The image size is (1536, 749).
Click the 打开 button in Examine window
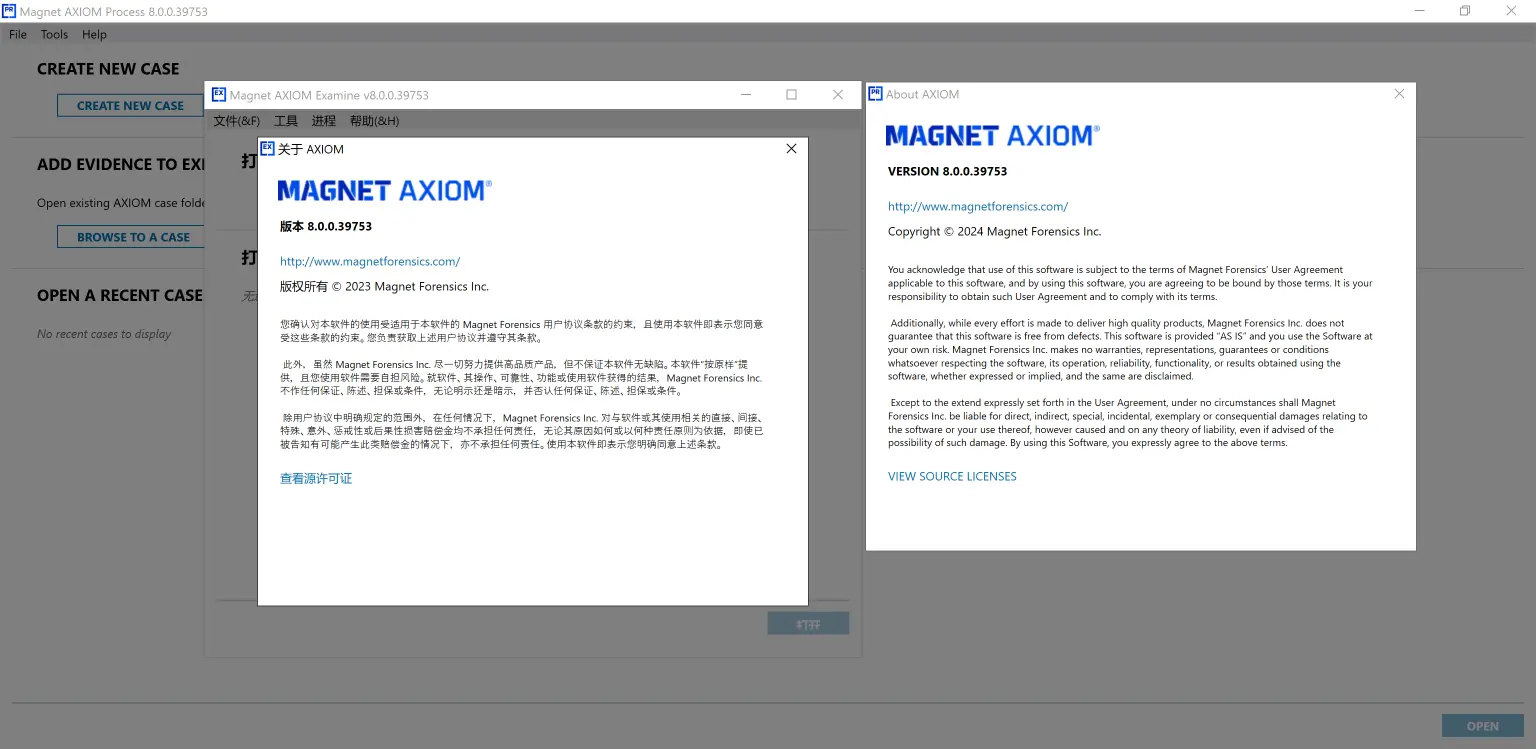(808, 624)
